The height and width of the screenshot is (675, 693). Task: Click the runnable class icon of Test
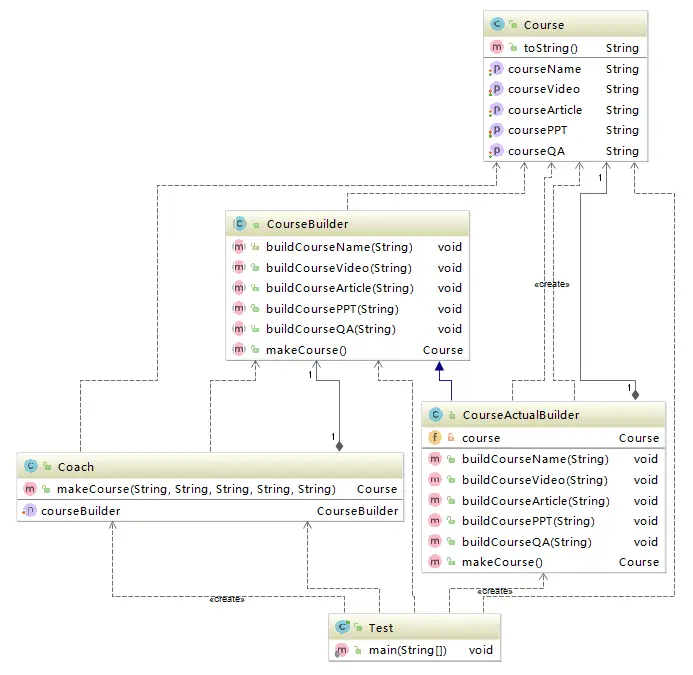342,627
